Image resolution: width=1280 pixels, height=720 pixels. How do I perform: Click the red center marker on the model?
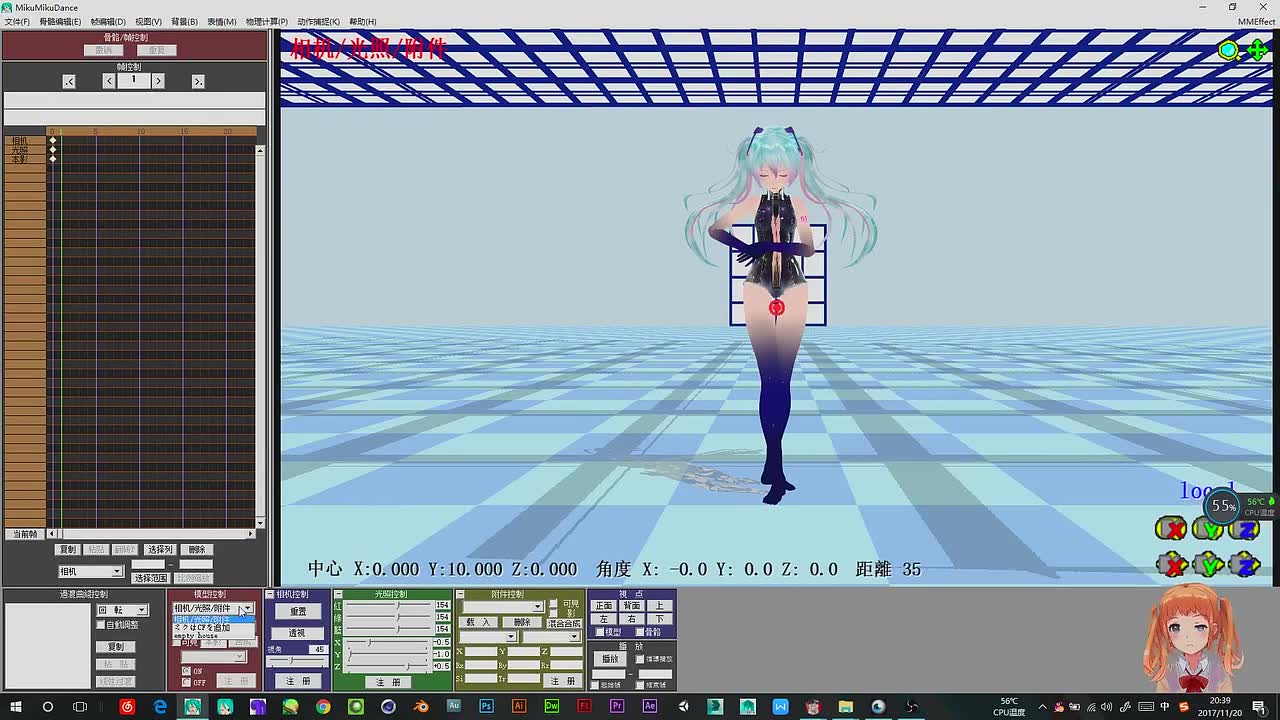(777, 308)
